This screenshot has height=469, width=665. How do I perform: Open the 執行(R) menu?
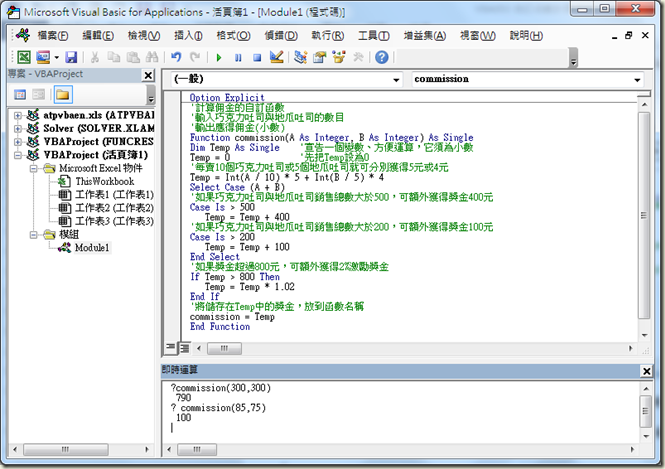point(327,36)
